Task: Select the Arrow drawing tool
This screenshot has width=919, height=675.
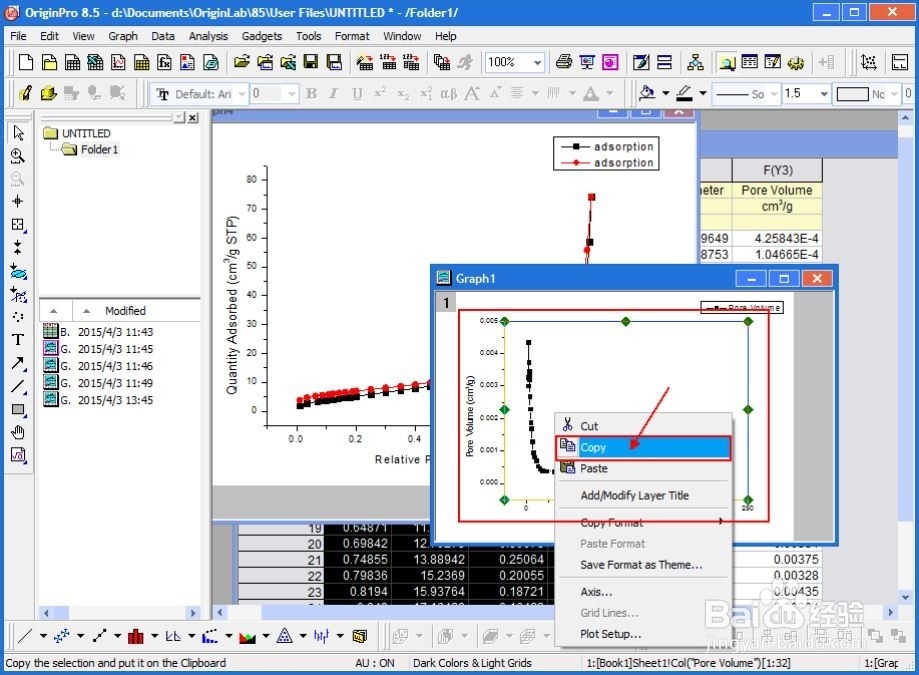Action: pos(18,363)
